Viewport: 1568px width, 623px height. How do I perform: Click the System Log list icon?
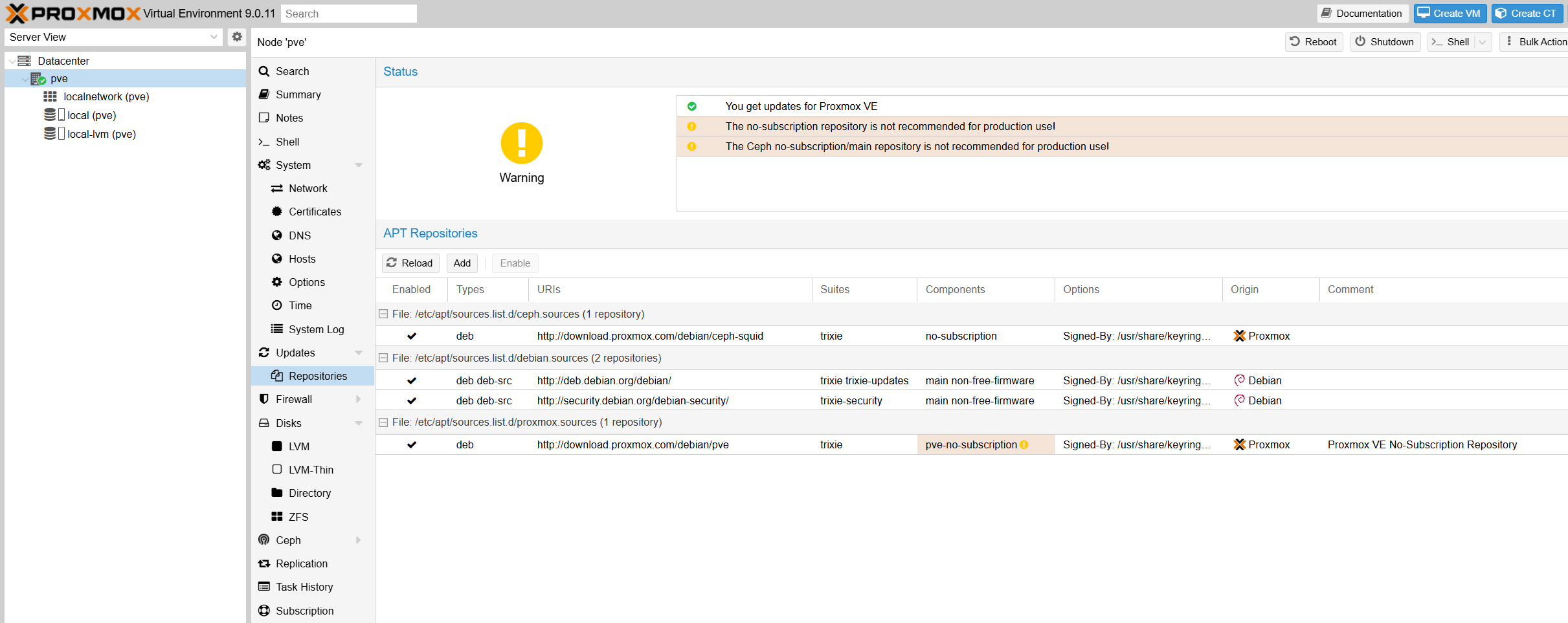point(277,329)
